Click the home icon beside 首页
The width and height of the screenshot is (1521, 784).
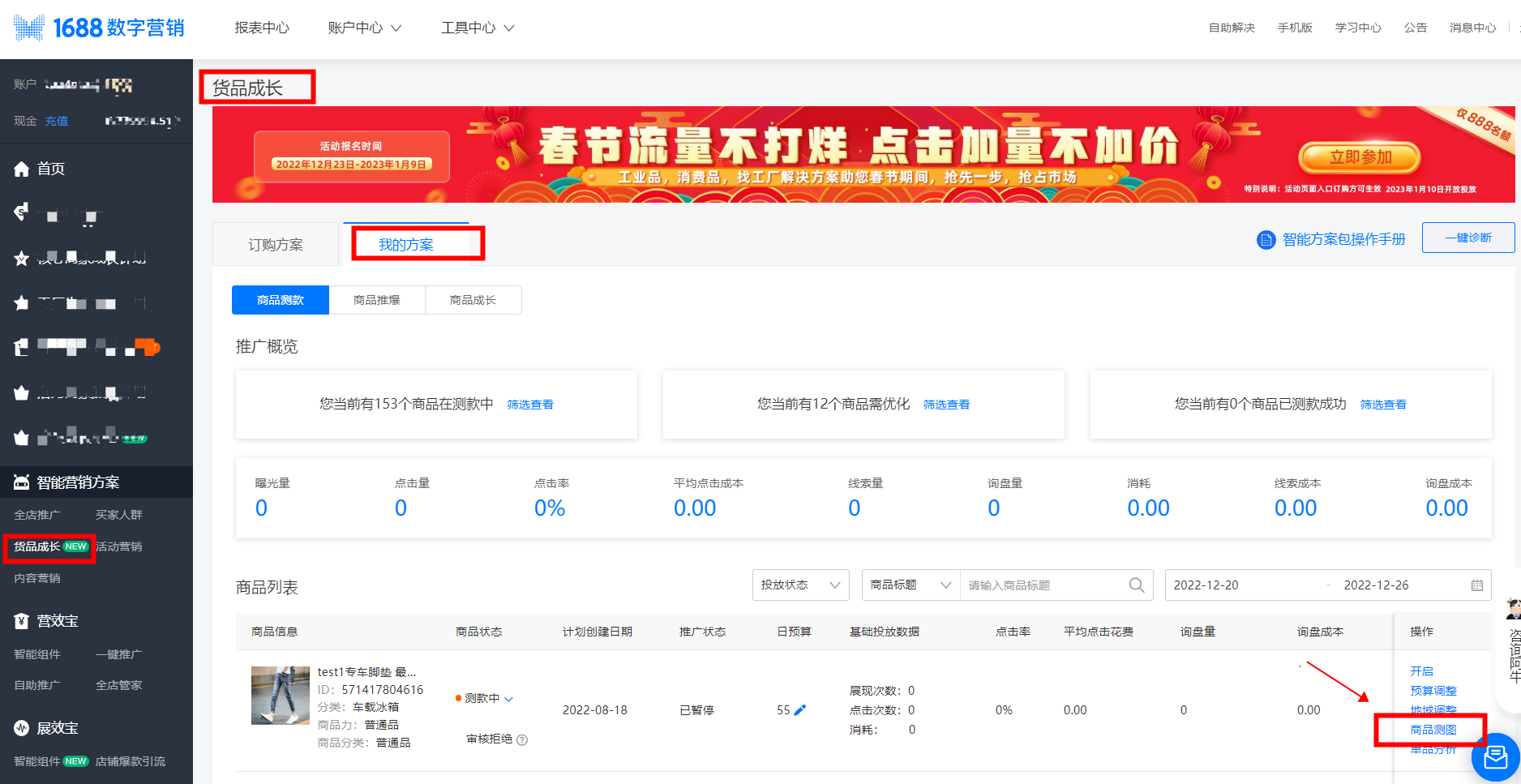[22, 169]
